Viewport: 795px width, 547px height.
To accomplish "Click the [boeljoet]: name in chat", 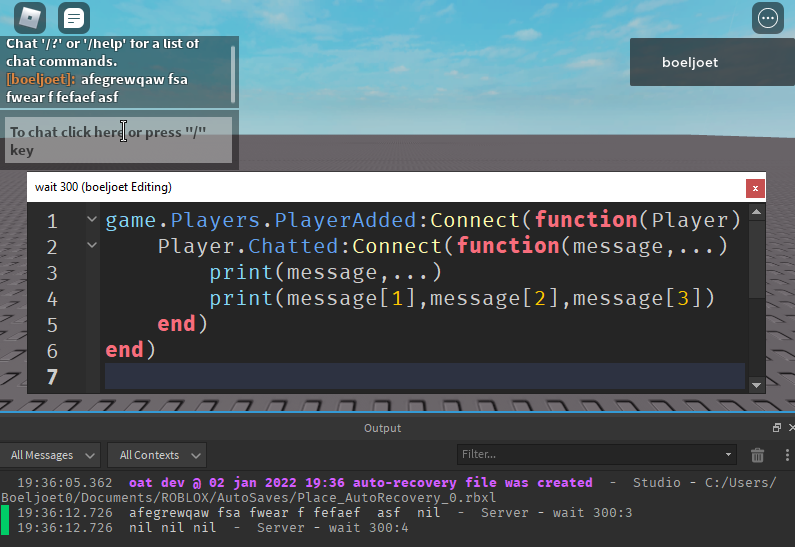I will pos(41,80).
